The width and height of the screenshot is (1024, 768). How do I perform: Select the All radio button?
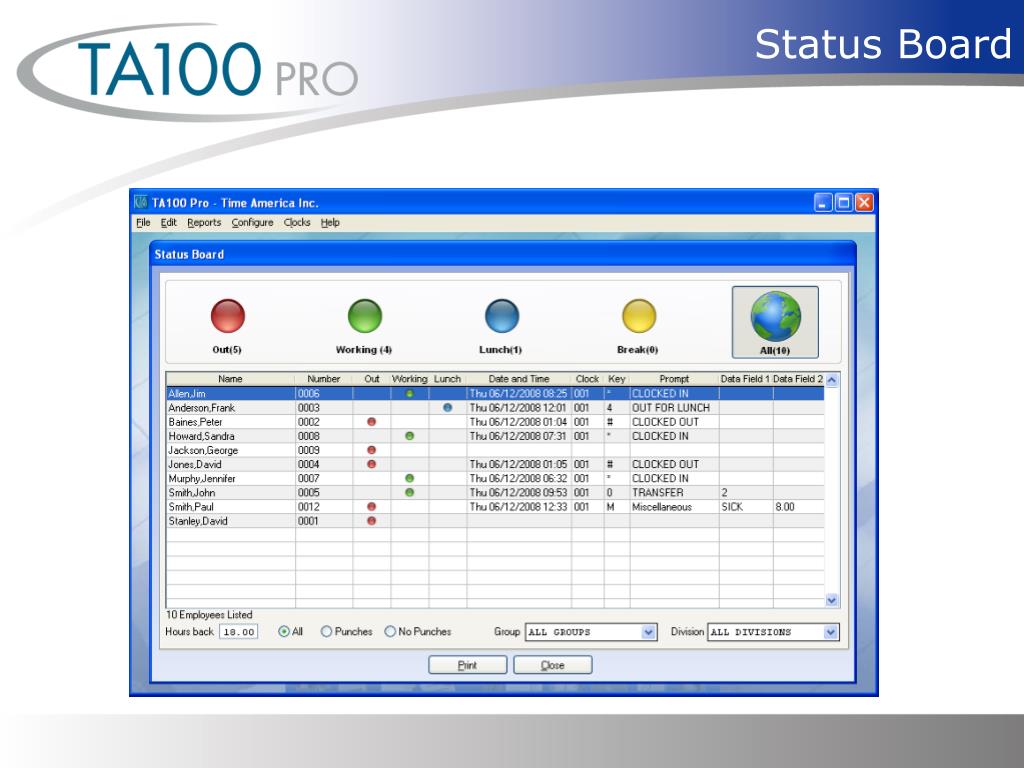click(283, 632)
